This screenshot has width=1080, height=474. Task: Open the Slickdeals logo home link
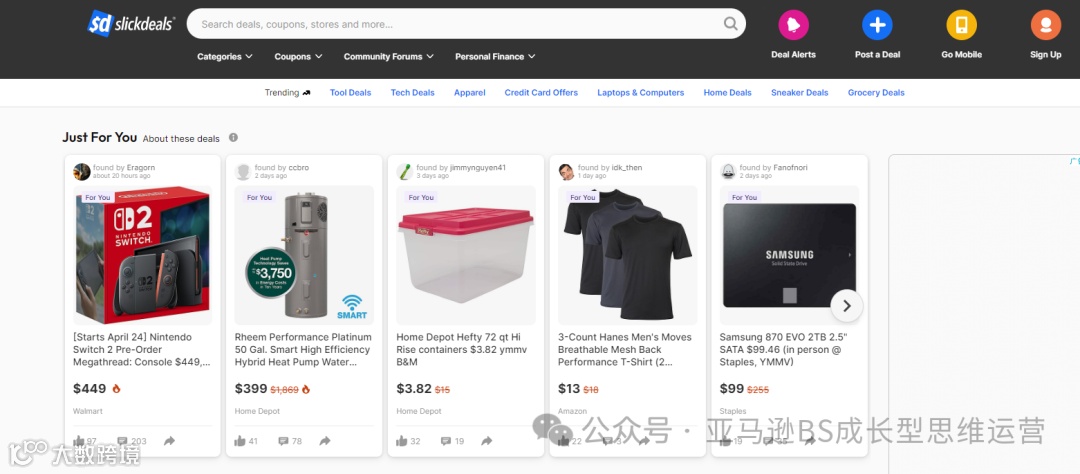point(131,23)
